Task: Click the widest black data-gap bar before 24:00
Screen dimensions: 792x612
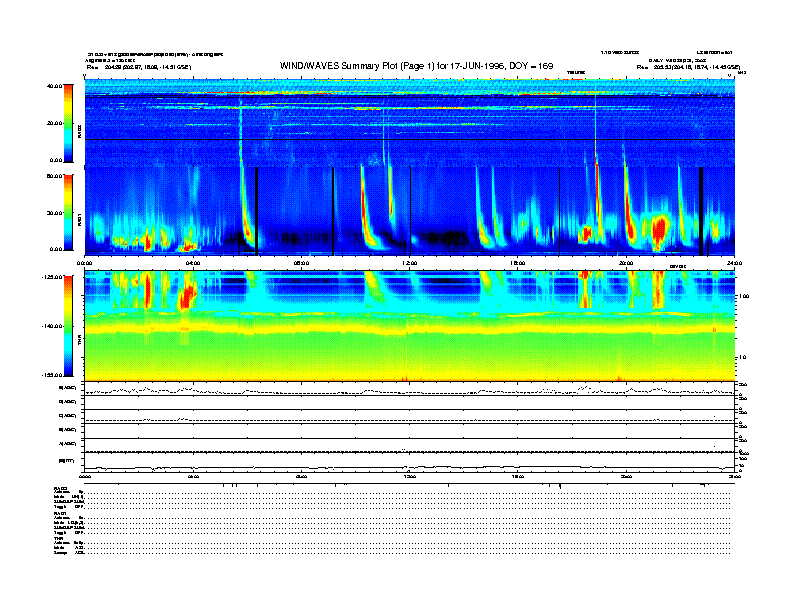Action: (701, 211)
